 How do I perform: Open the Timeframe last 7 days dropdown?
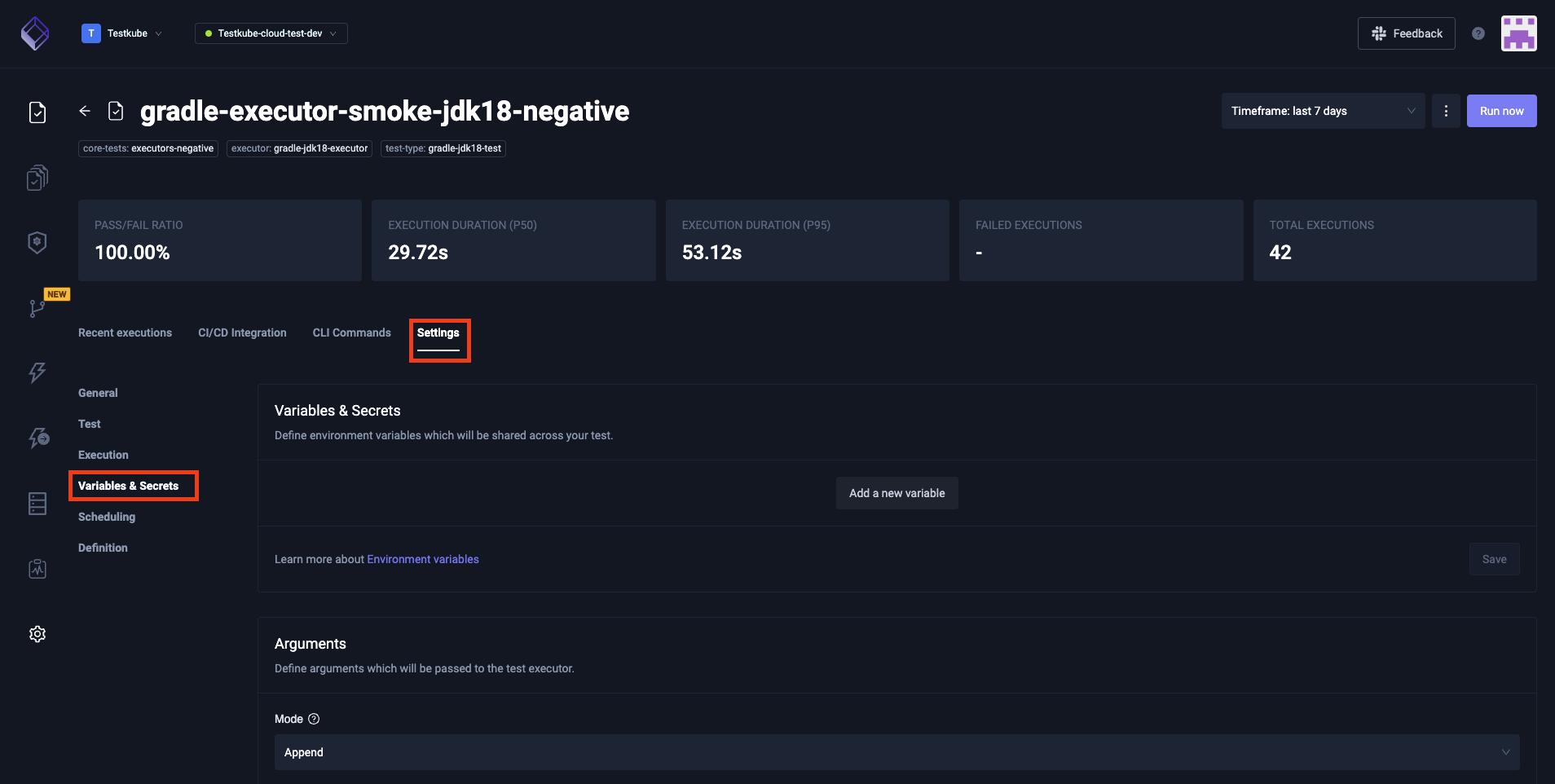pyautogui.click(x=1322, y=111)
